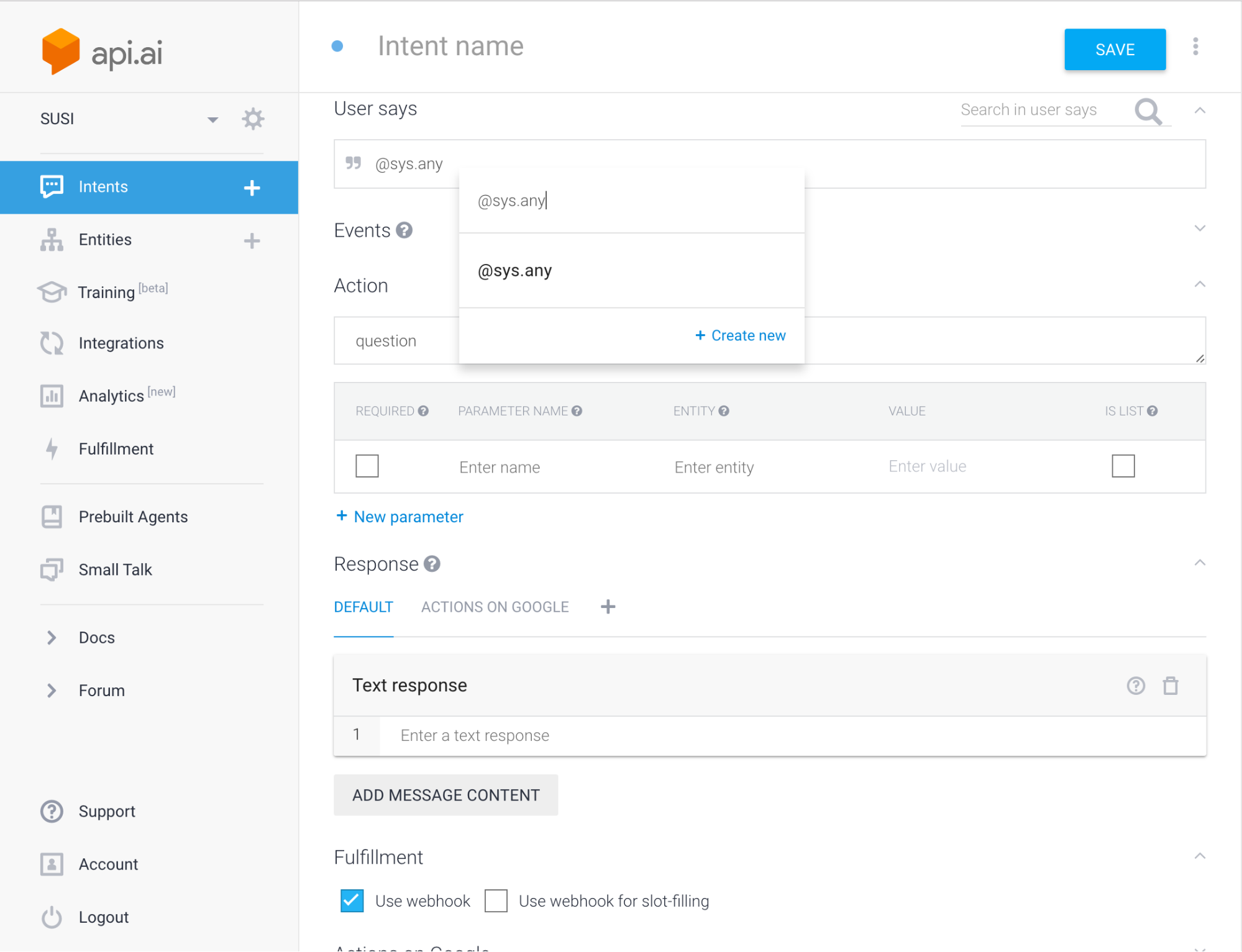Click the Events help question icon
The image size is (1242, 952).
(404, 230)
